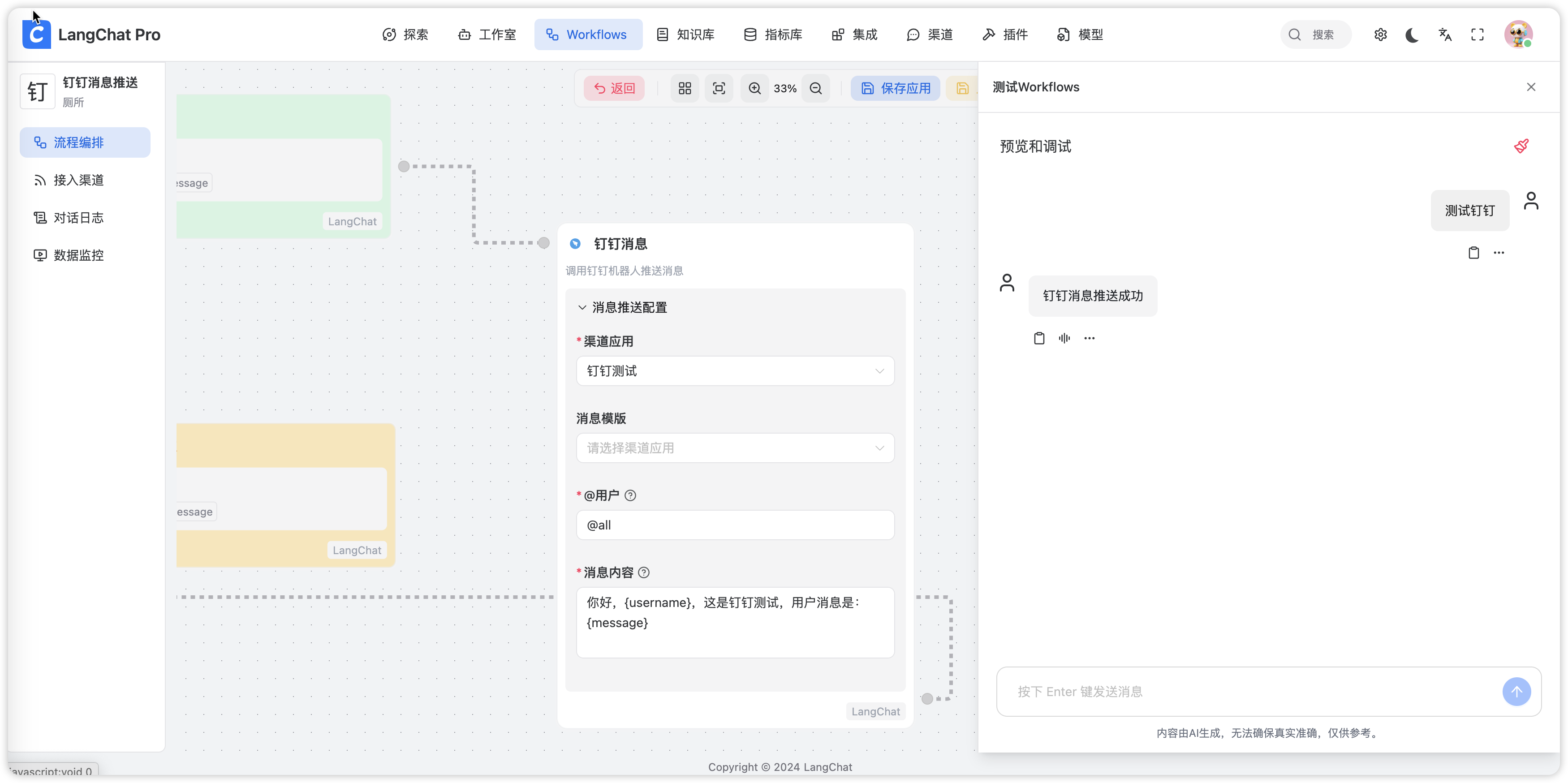Open the 消息模版 dropdown
Viewport: 1568px width, 783px height.
[x=735, y=448]
